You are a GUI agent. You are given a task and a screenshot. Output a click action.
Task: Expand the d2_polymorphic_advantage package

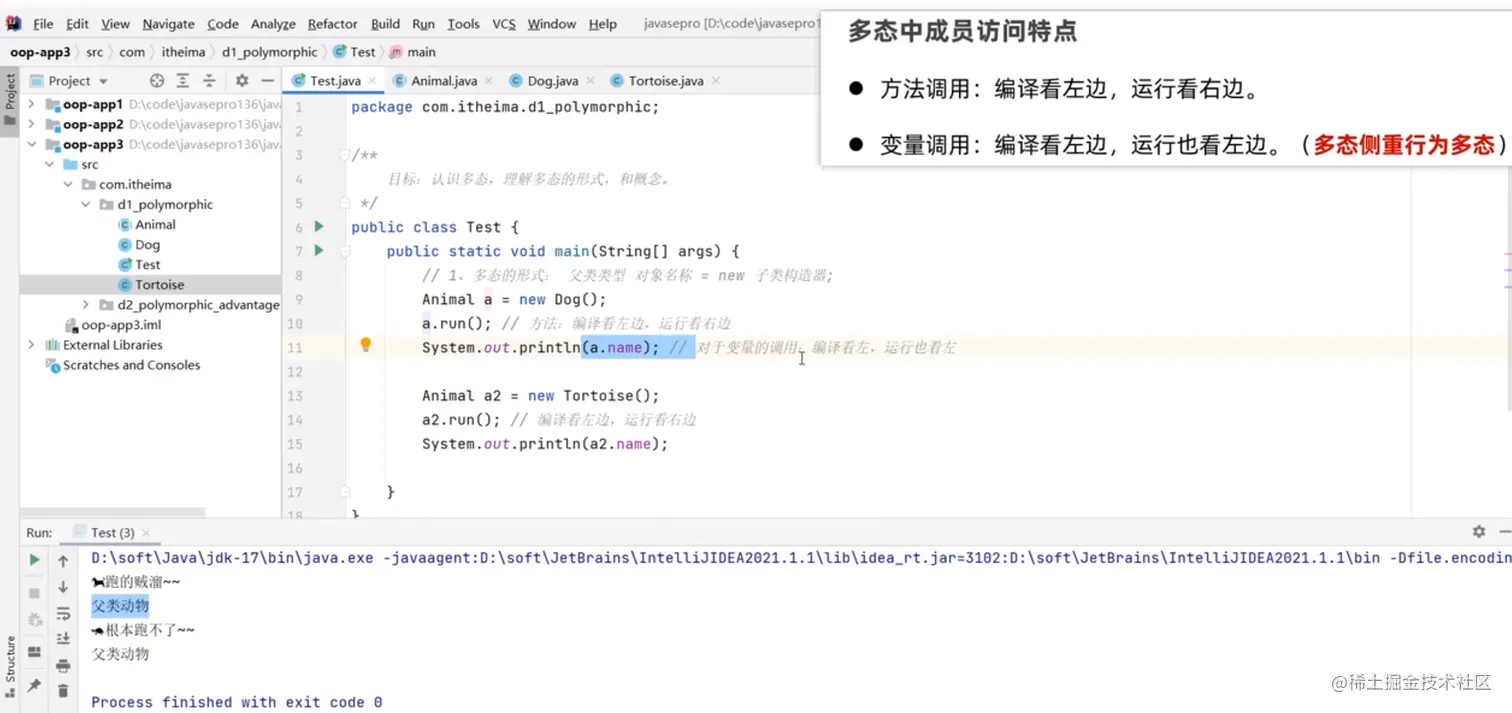pos(86,304)
